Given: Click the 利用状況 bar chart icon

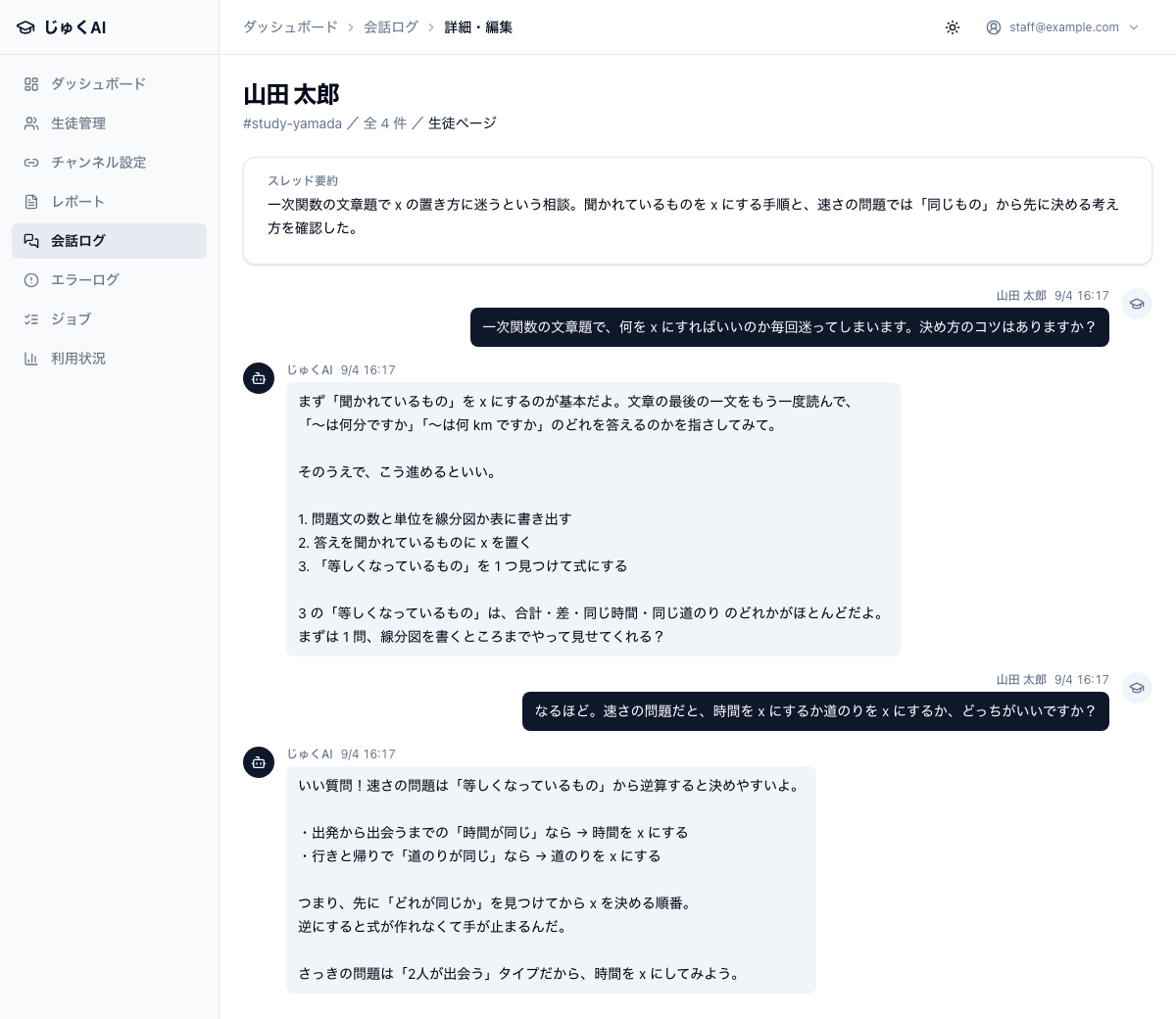Looking at the screenshot, I should (31, 359).
